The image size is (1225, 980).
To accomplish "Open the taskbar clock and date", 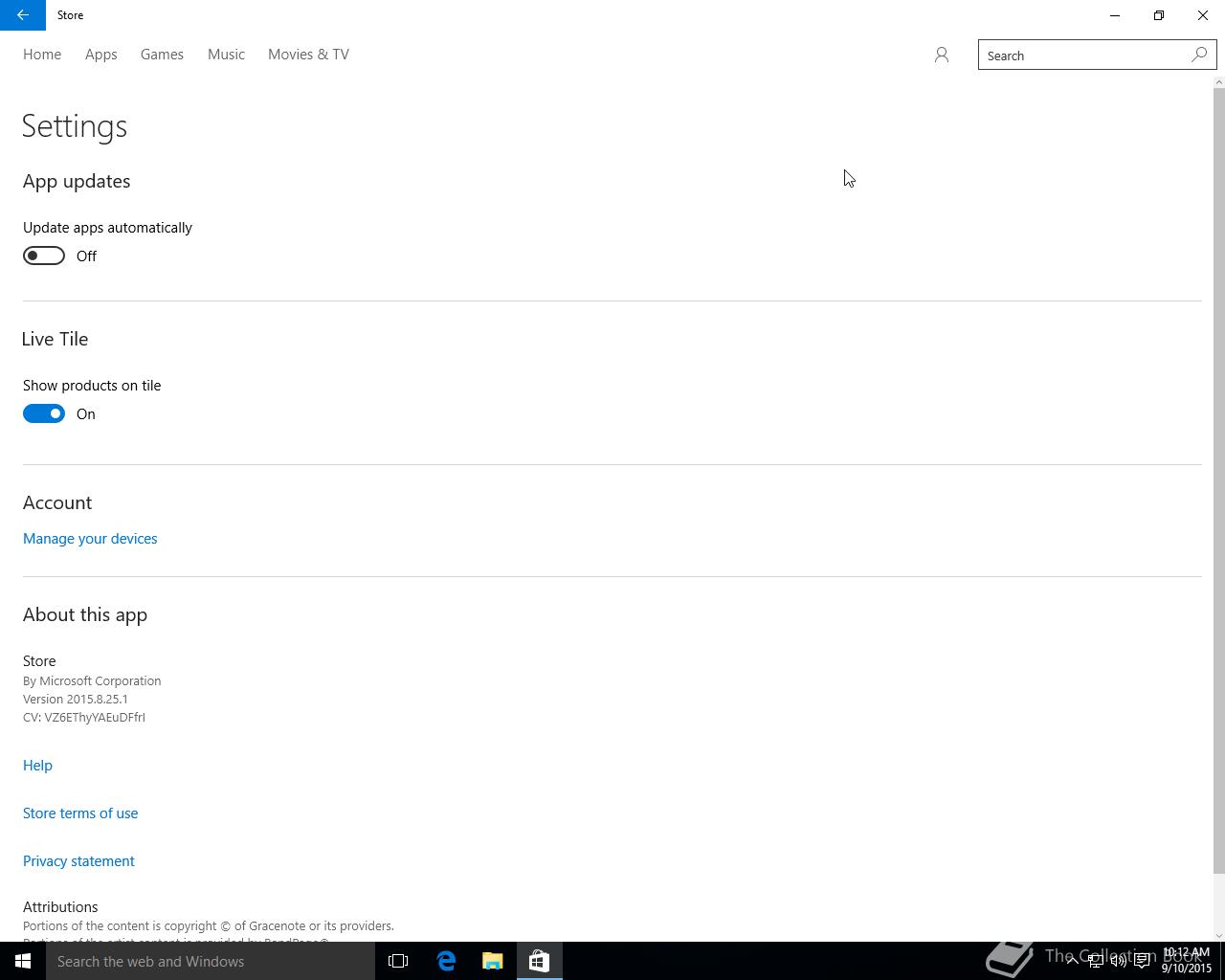I will 1187,961.
